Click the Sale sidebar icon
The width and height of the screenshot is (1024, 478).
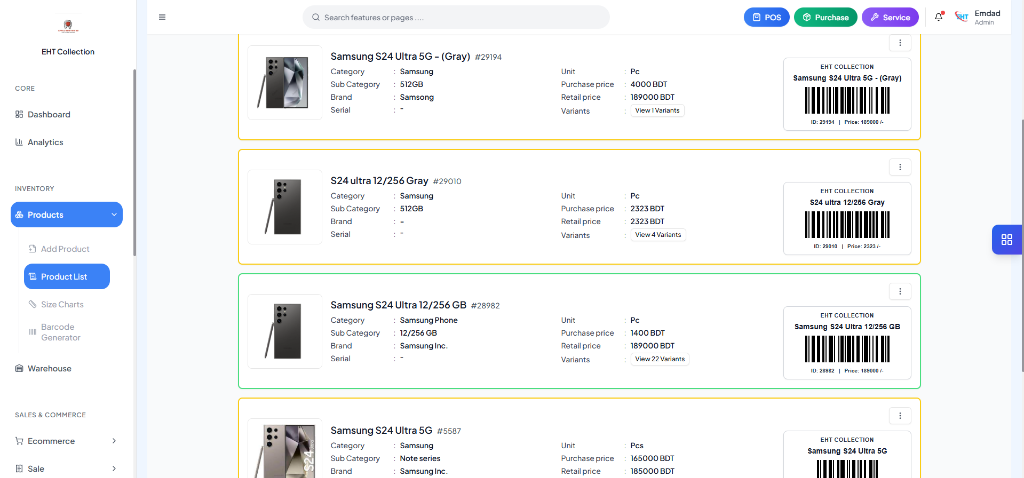[19, 469]
